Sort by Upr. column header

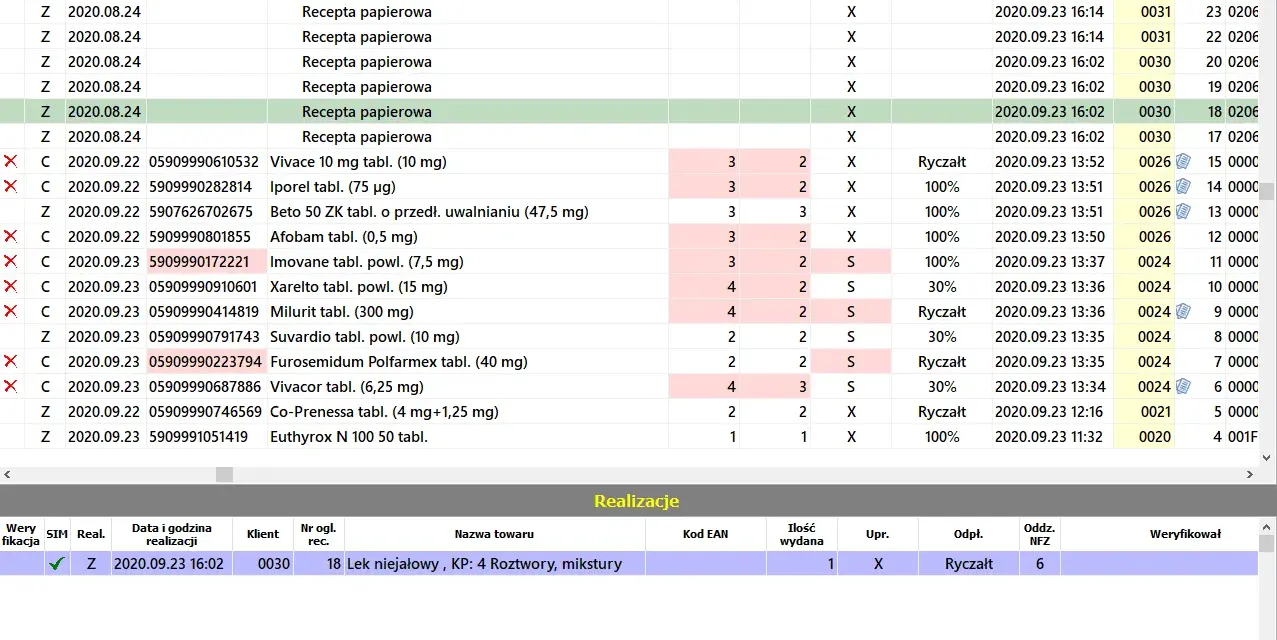[878, 534]
